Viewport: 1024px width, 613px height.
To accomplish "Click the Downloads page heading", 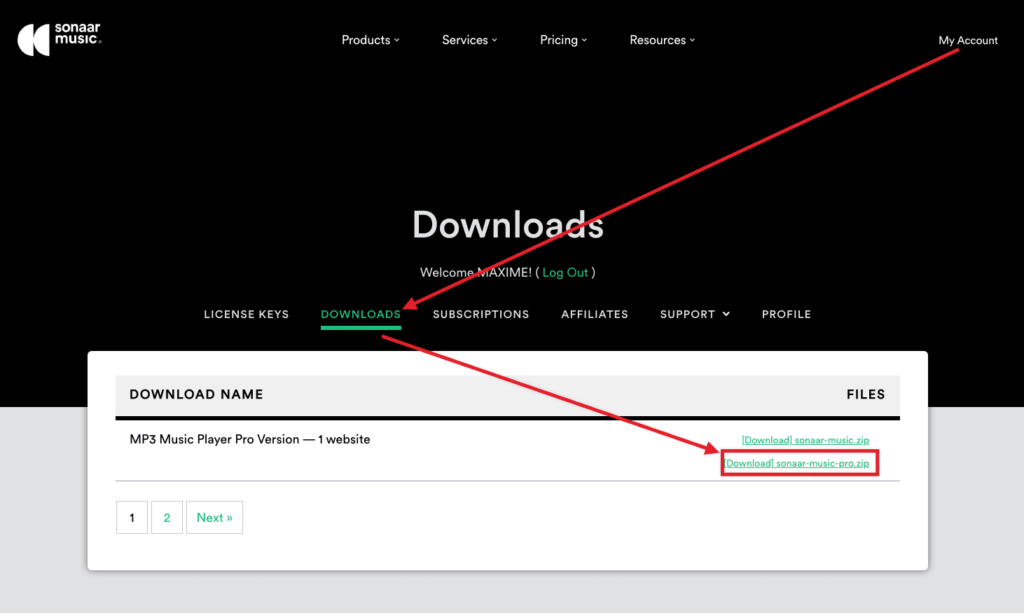I will point(508,225).
